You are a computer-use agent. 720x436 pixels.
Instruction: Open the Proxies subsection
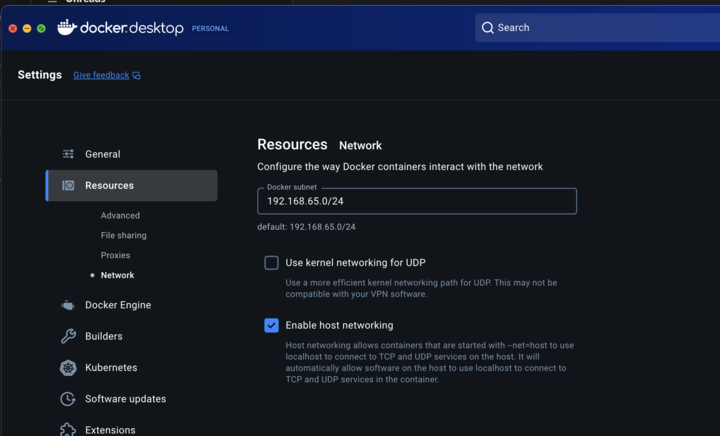coord(115,256)
